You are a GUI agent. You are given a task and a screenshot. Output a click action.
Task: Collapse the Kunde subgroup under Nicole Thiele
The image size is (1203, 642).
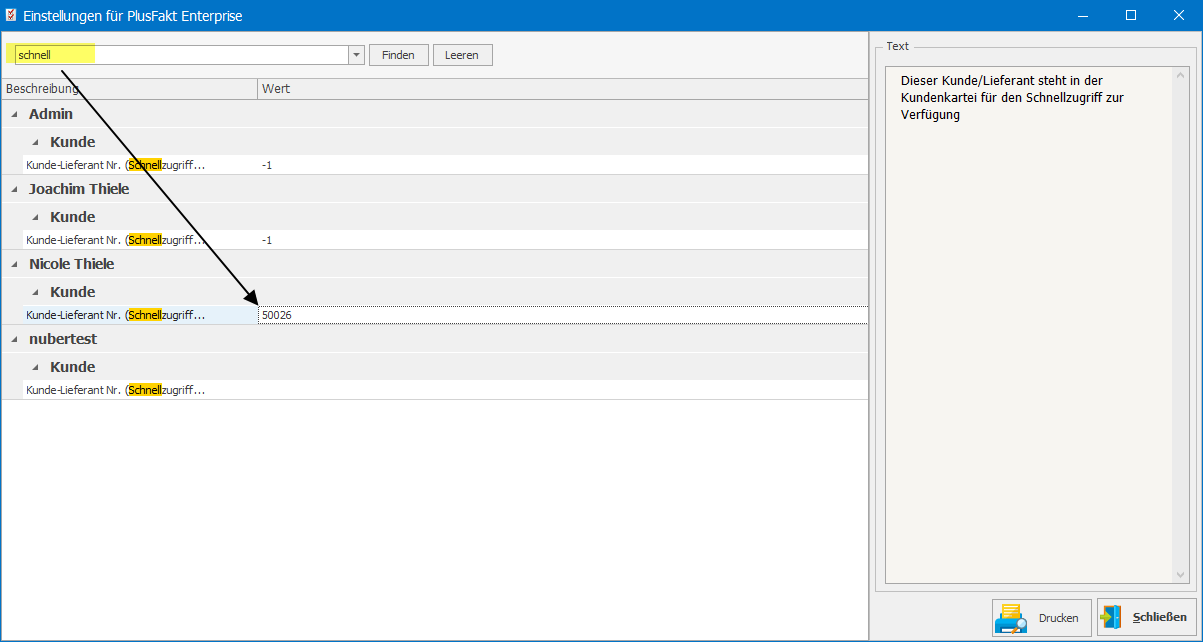pyautogui.click(x=36, y=292)
